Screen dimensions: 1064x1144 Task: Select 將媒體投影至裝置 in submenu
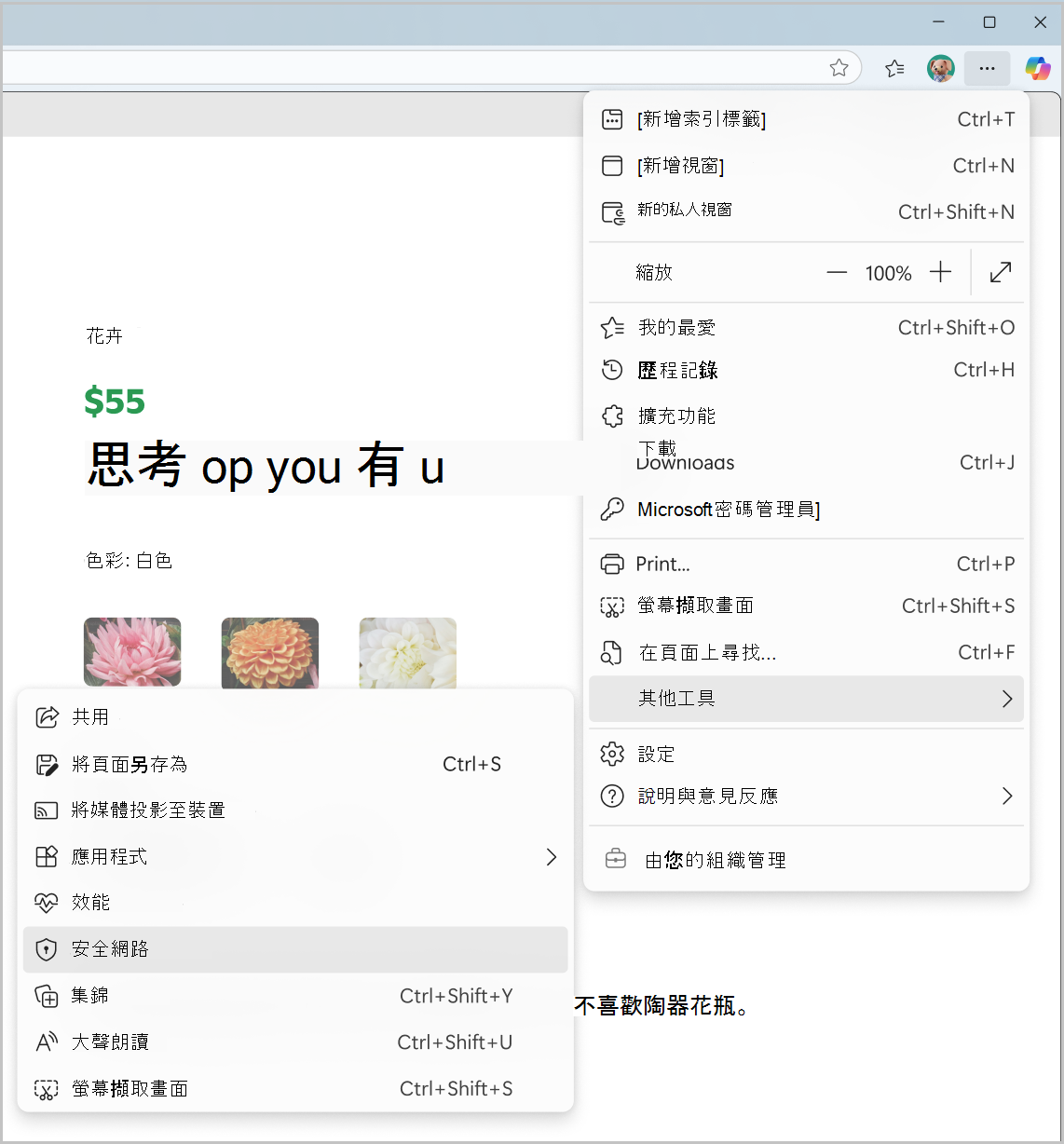click(x=295, y=810)
